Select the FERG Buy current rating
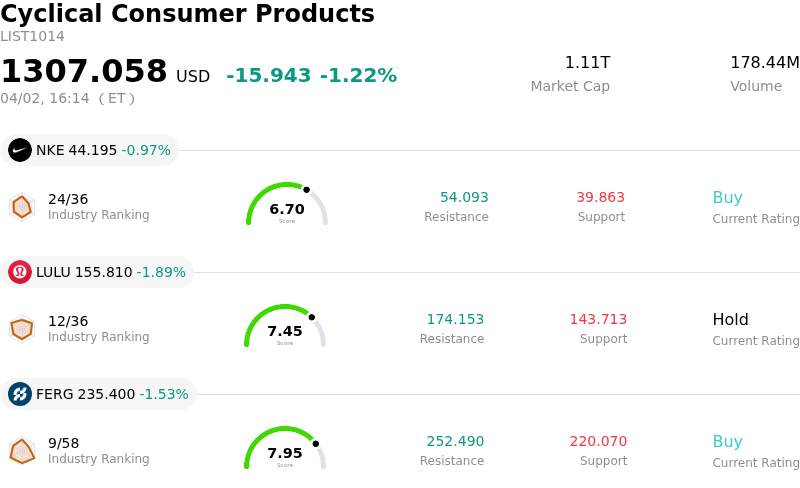 (x=727, y=441)
